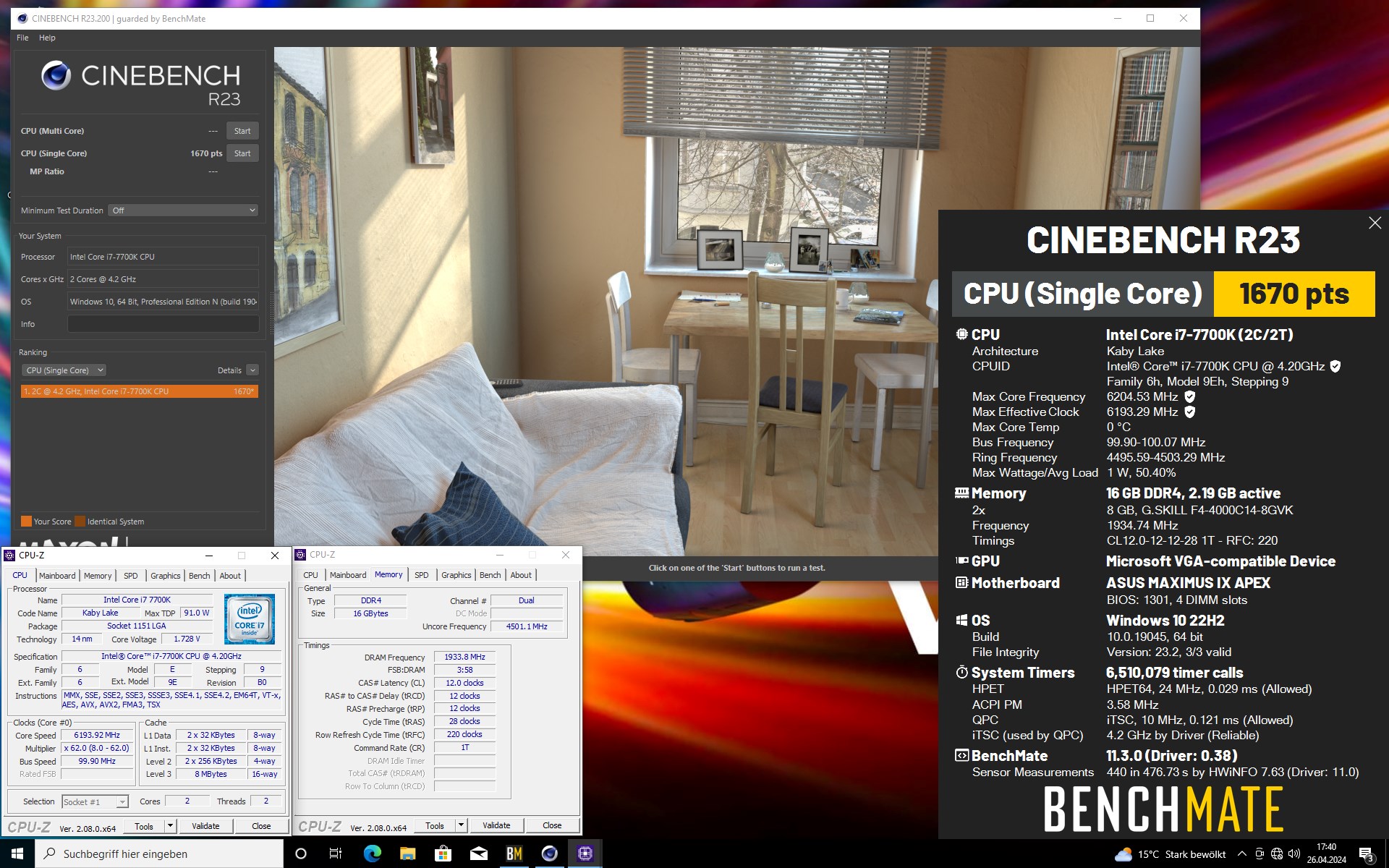Click the Identical System legend swatch
Viewport: 1389px width, 868px height.
[80, 521]
